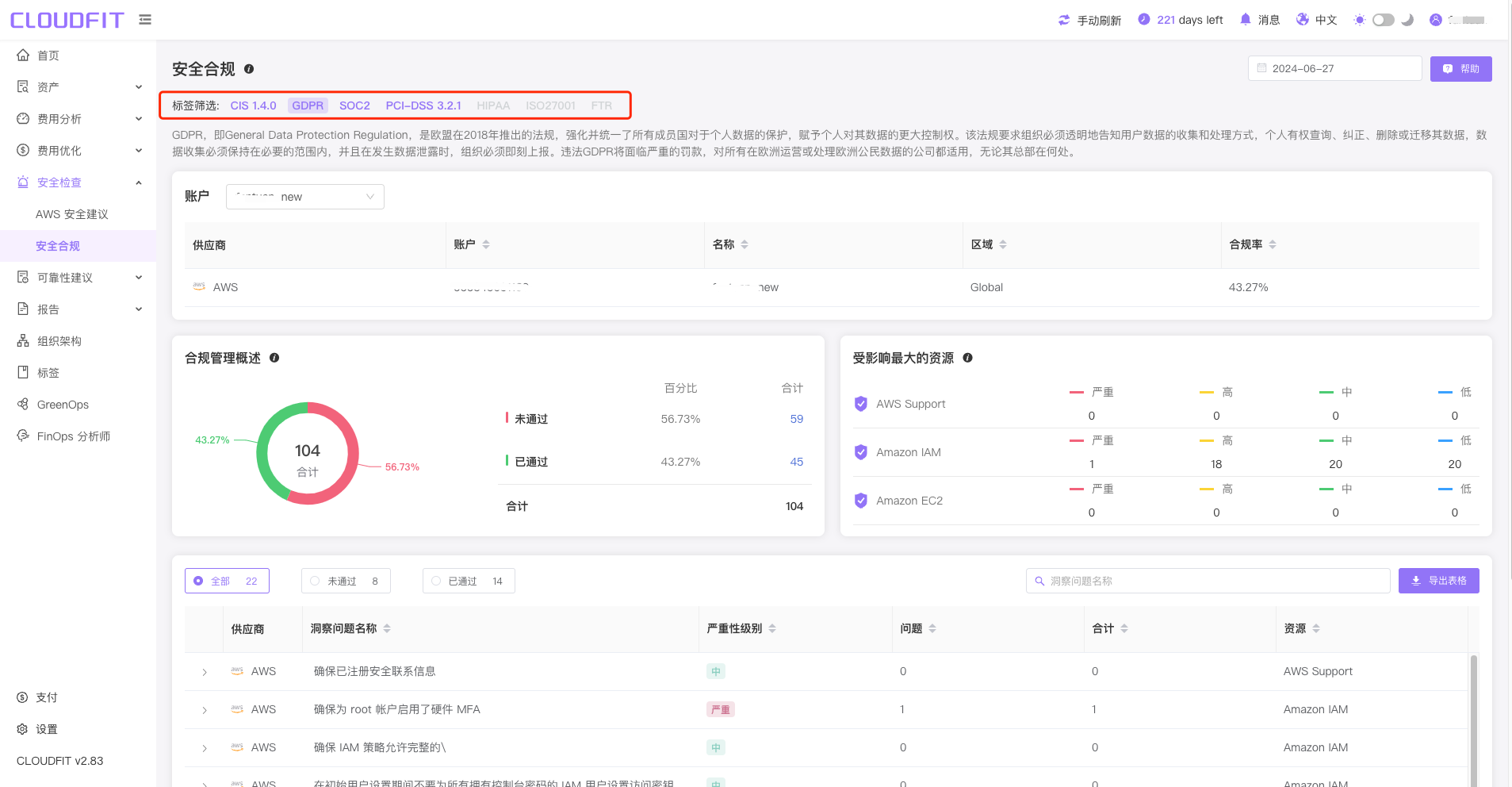
Task: Sort by 名称 column
Action: [745, 244]
